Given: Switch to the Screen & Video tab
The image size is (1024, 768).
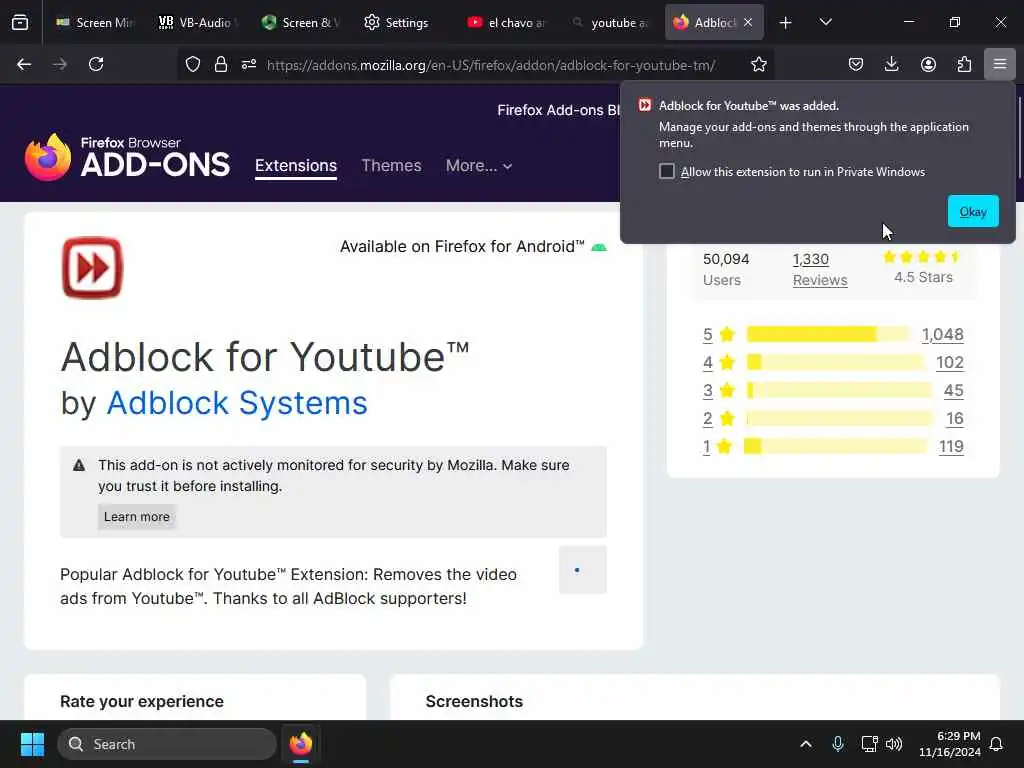Looking at the screenshot, I should click(301, 22).
